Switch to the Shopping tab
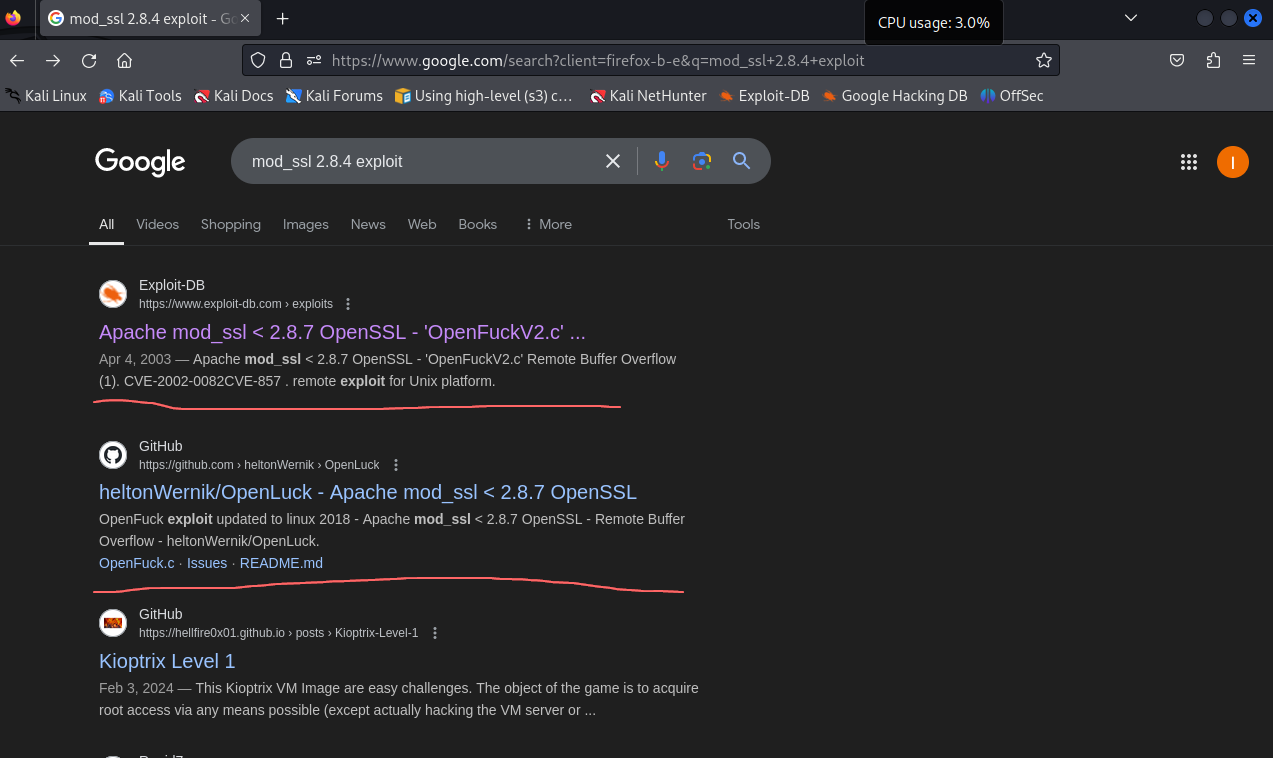Viewport: 1273px width, 758px height. coord(231,224)
